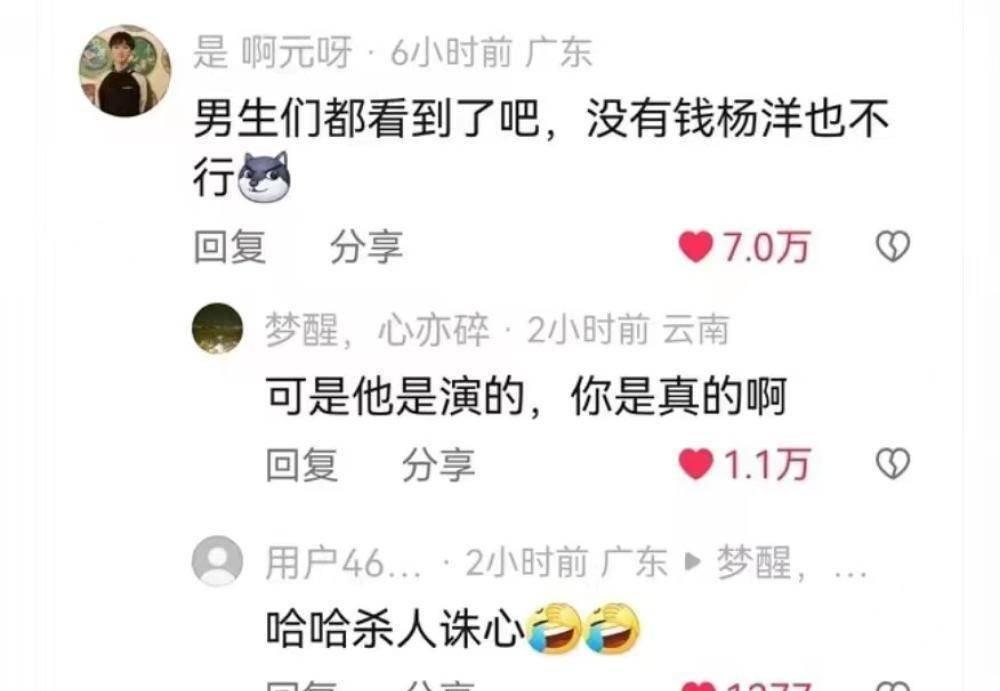
Task: Click the 7.0万 like count
Action: 766,248
